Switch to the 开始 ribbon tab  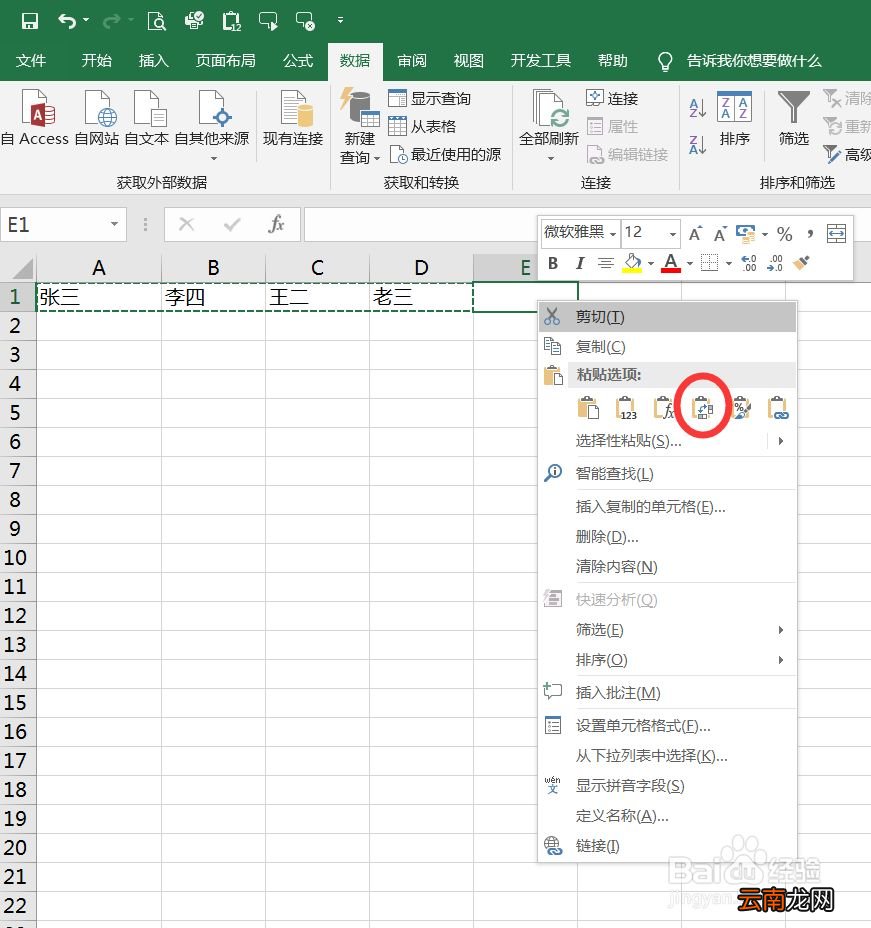click(x=96, y=61)
